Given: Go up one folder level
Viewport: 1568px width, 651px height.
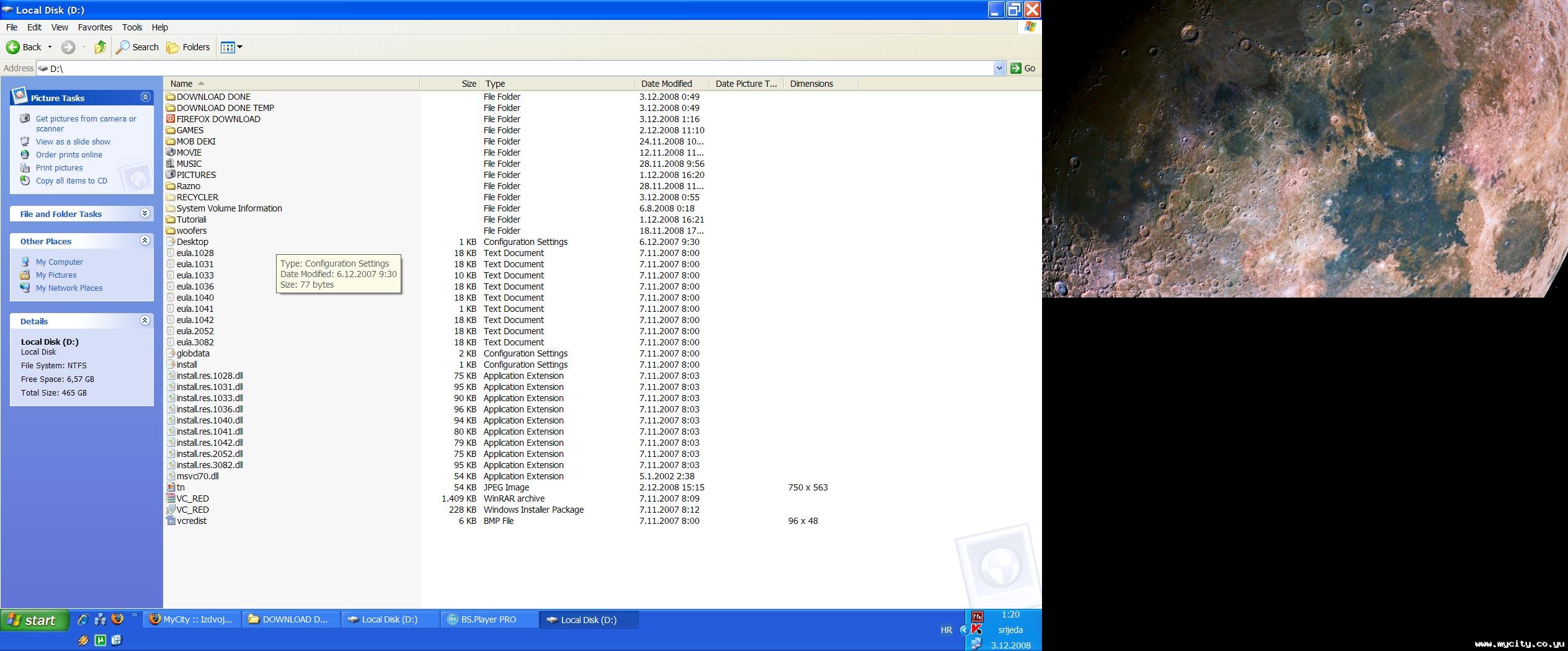Looking at the screenshot, I should pos(100,47).
